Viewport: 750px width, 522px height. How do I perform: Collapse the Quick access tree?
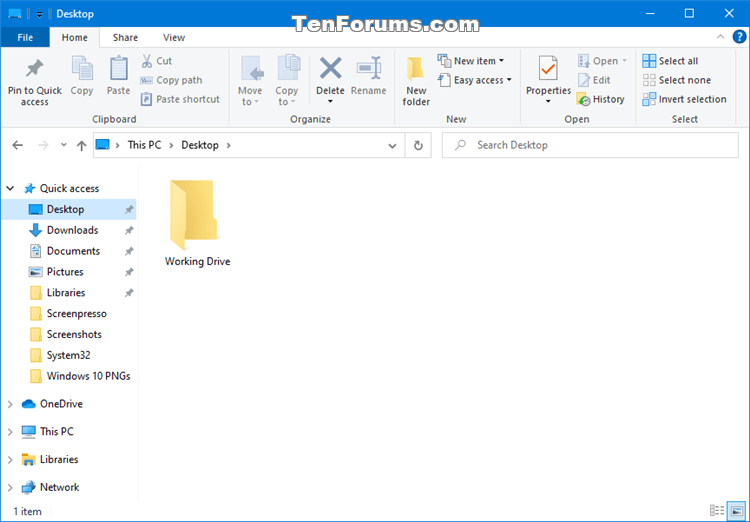pyautogui.click(x=10, y=189)
